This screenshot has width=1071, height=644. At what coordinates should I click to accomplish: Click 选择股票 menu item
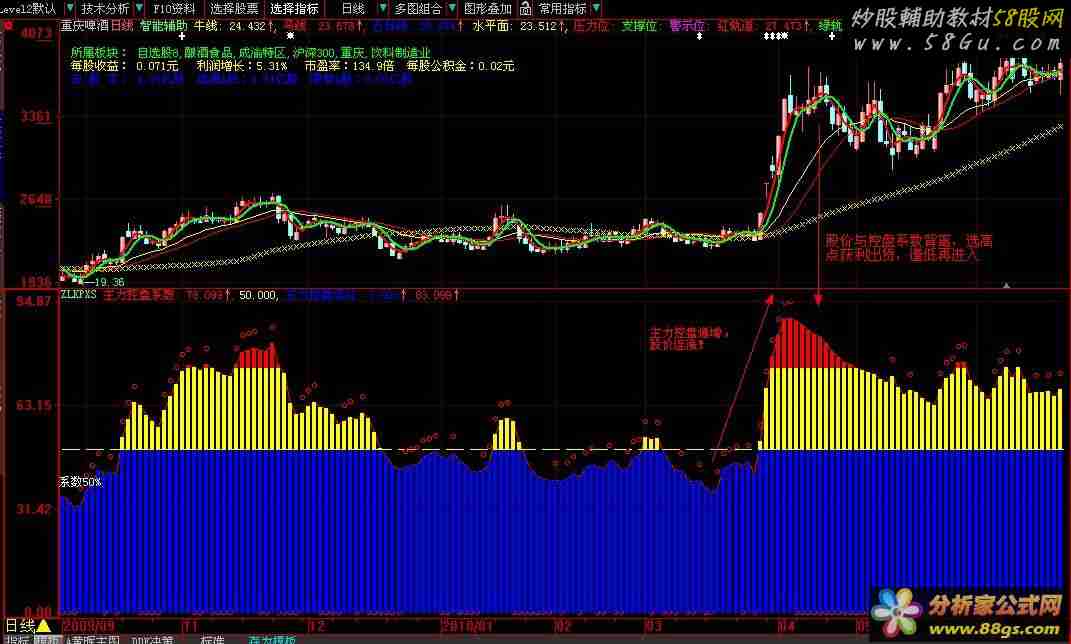pos(234,8)
